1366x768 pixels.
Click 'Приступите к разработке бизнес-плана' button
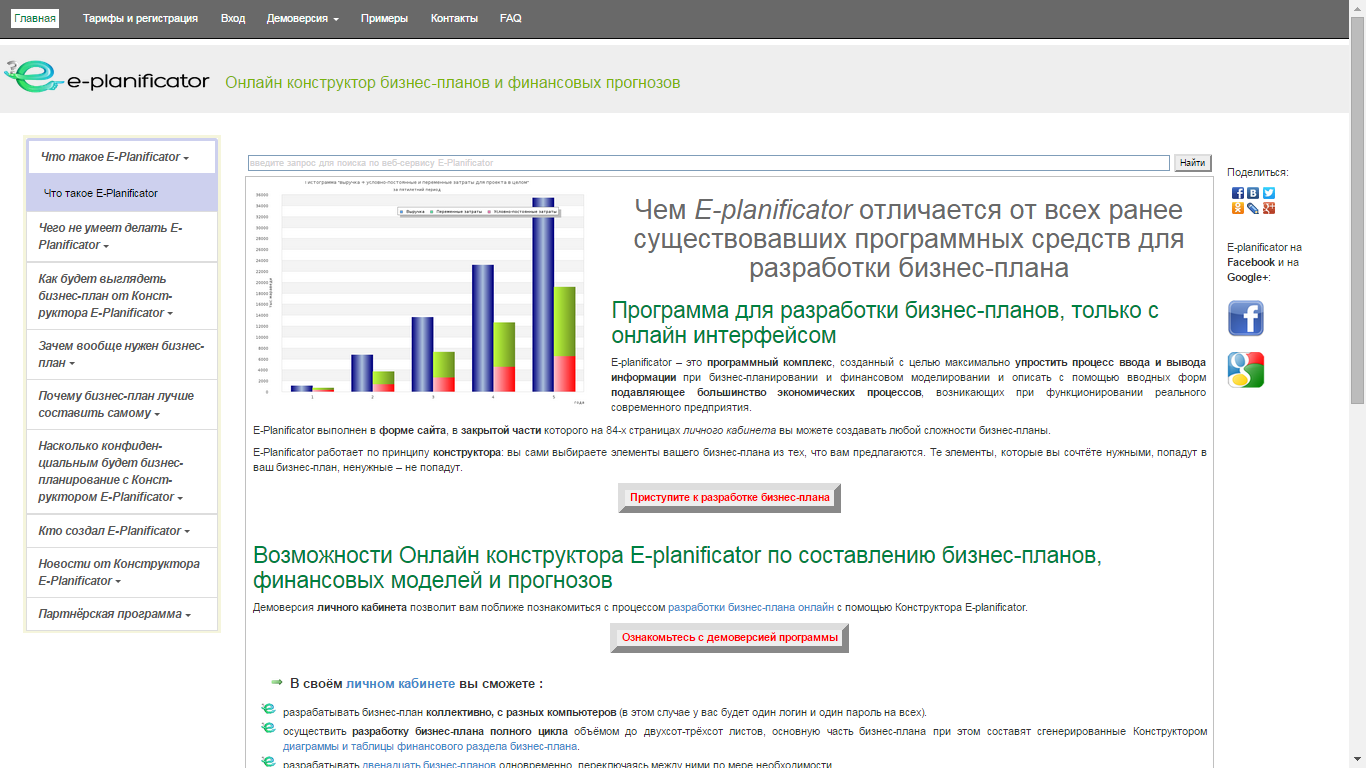coord(729,497)
